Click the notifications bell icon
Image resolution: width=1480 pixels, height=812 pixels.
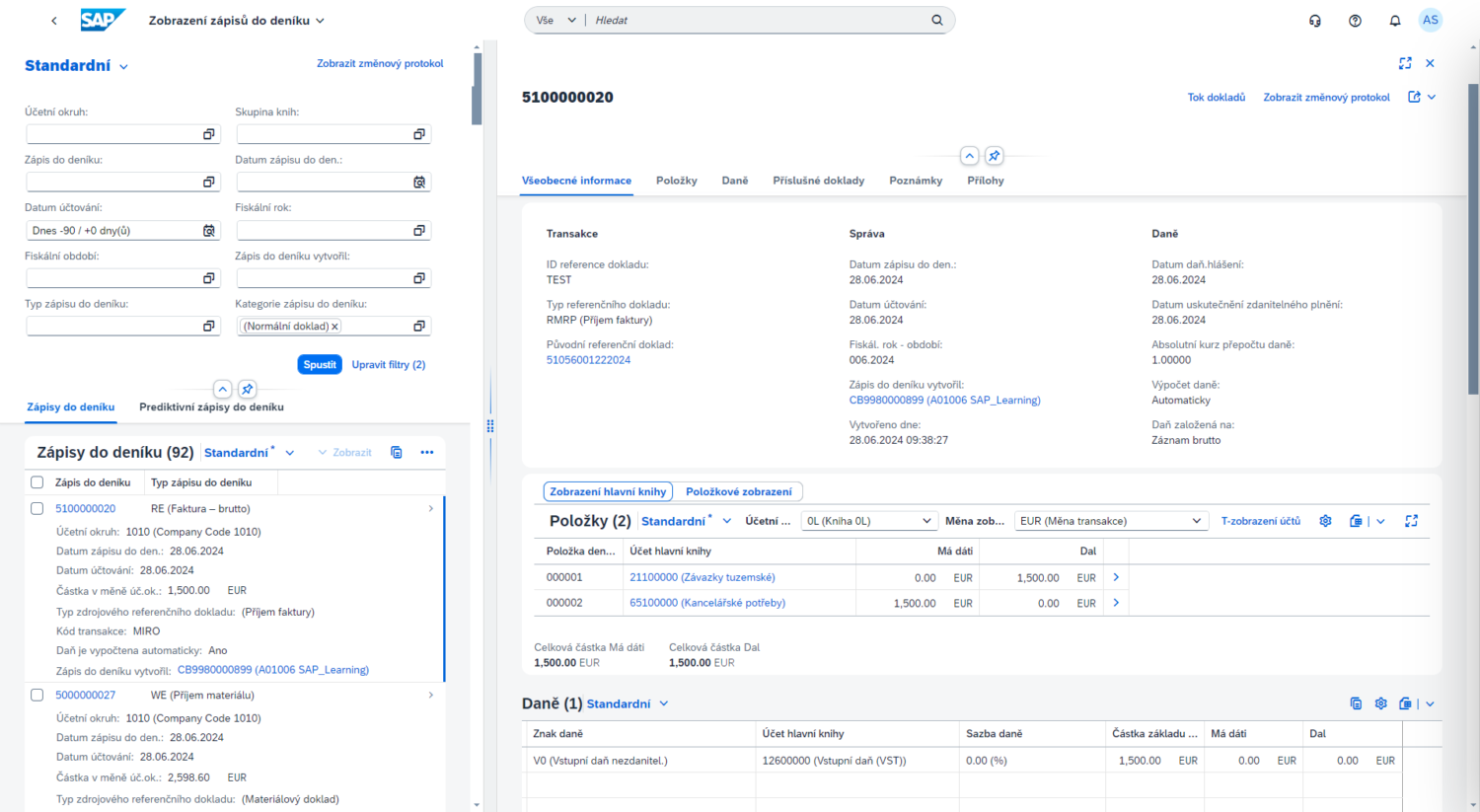tap(1394, 21)
